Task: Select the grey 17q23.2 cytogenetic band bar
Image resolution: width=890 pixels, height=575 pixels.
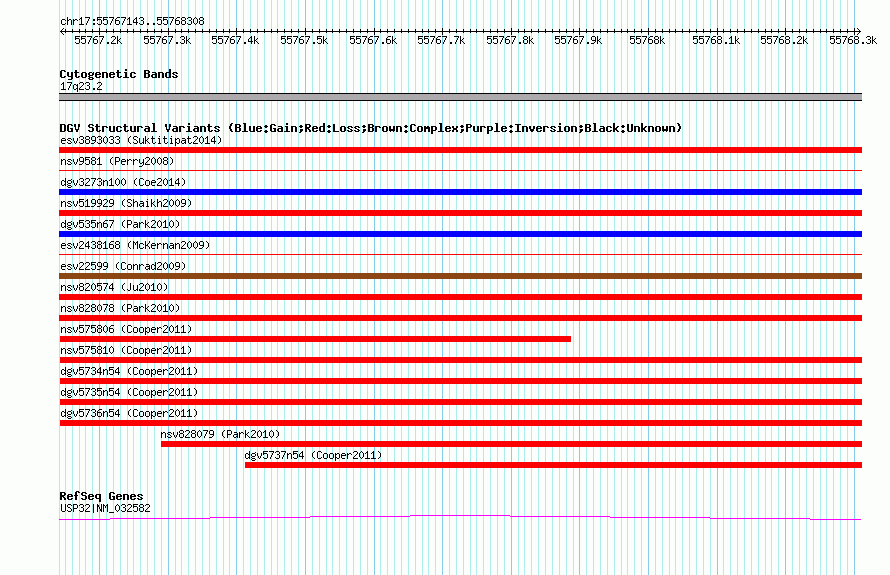Action: (460, 97)
